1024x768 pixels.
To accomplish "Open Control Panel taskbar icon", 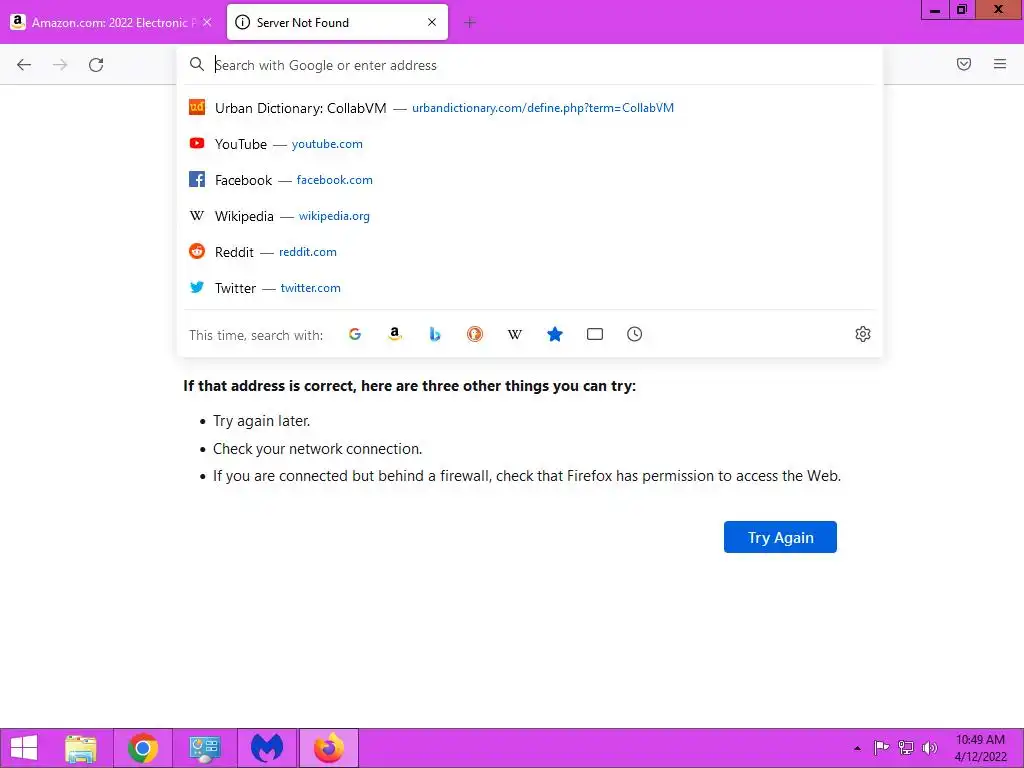I will click(205, 748).
